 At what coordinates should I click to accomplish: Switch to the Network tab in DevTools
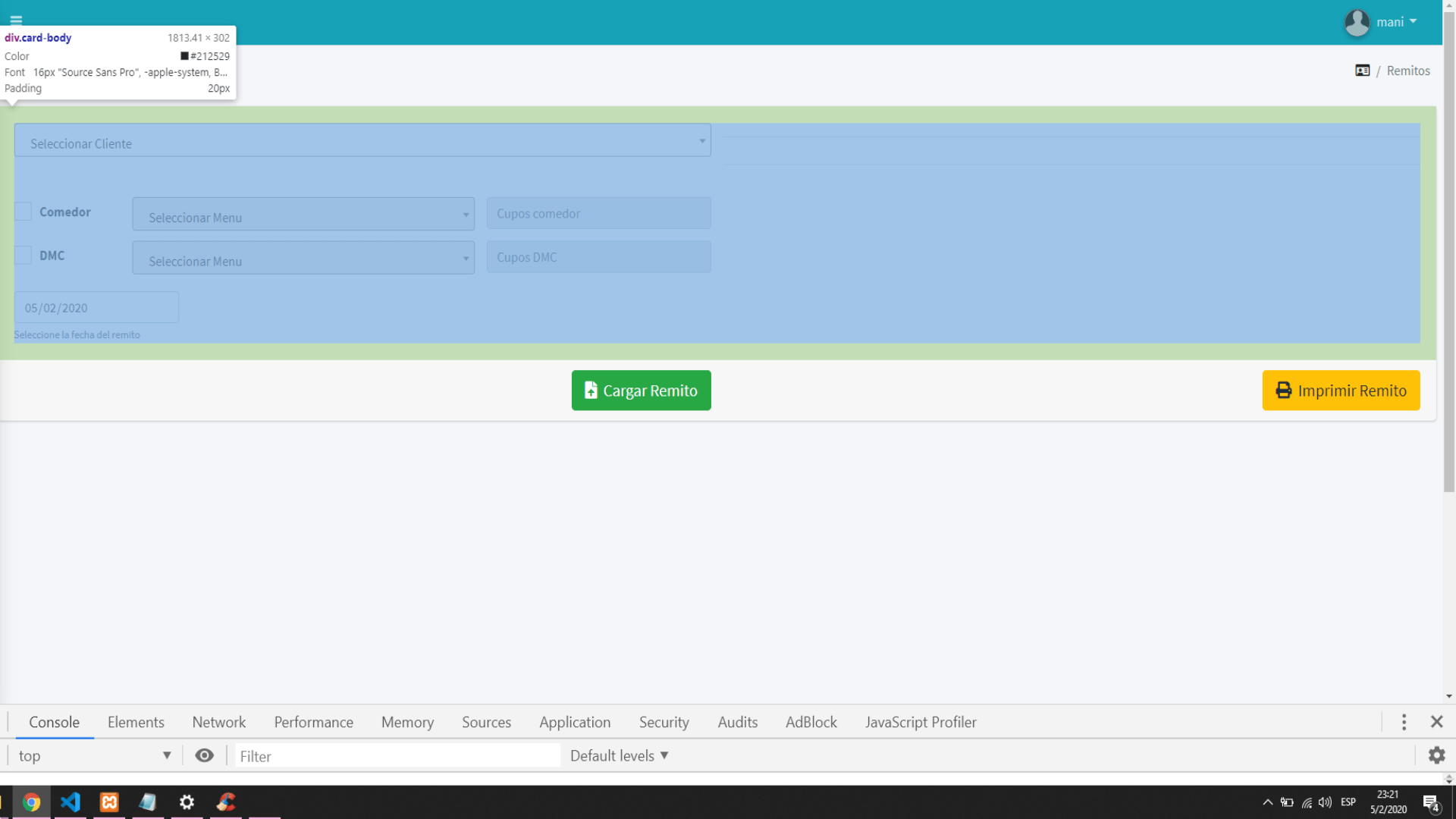coord(218,722)
